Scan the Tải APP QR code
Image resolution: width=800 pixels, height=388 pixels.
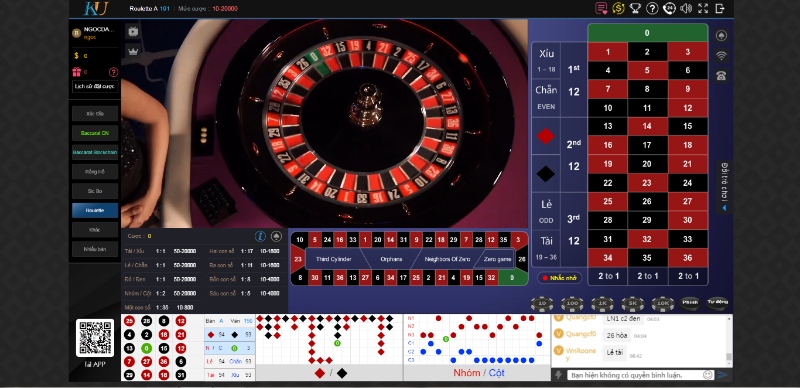(95, 337)
